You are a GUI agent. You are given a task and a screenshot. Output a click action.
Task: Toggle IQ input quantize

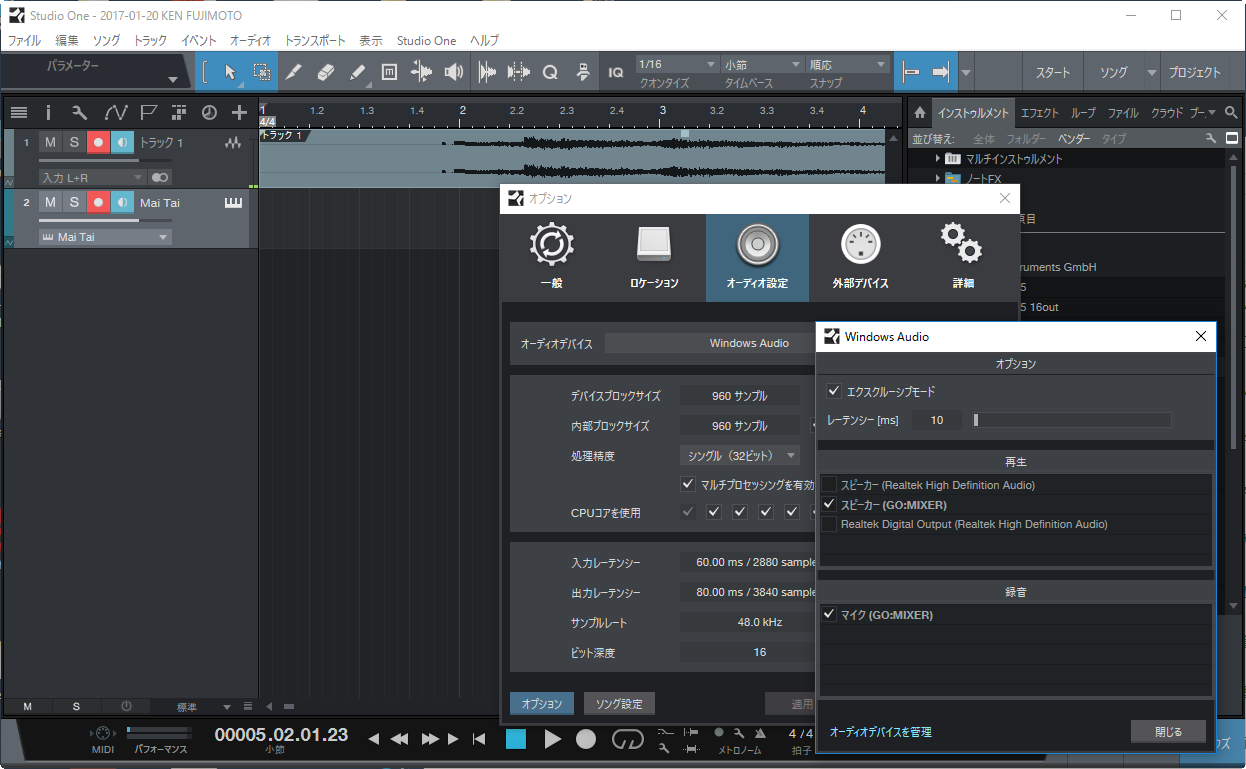click(x=616, y=72)
